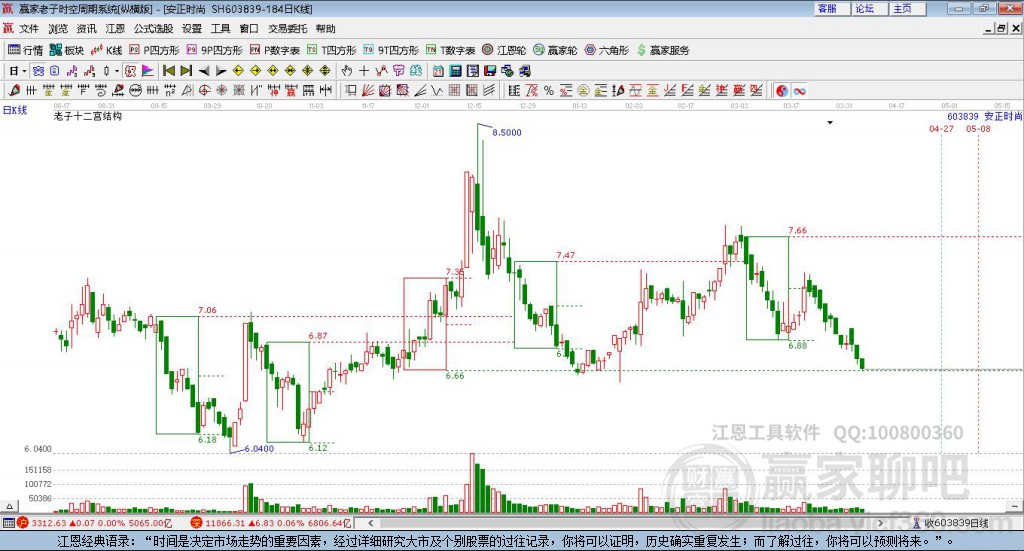Open the 浏览 menu
Screen dimensions: 1024x551
[x=57, y=29]
